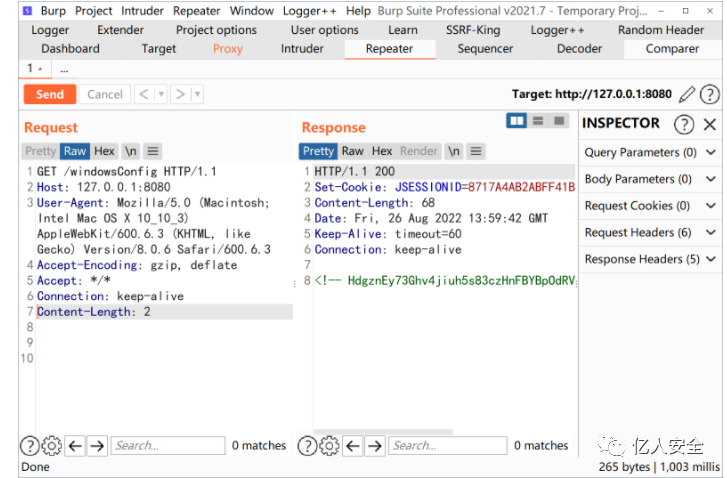
Task: Go to previous Request search match
Action: coord(75,446)
